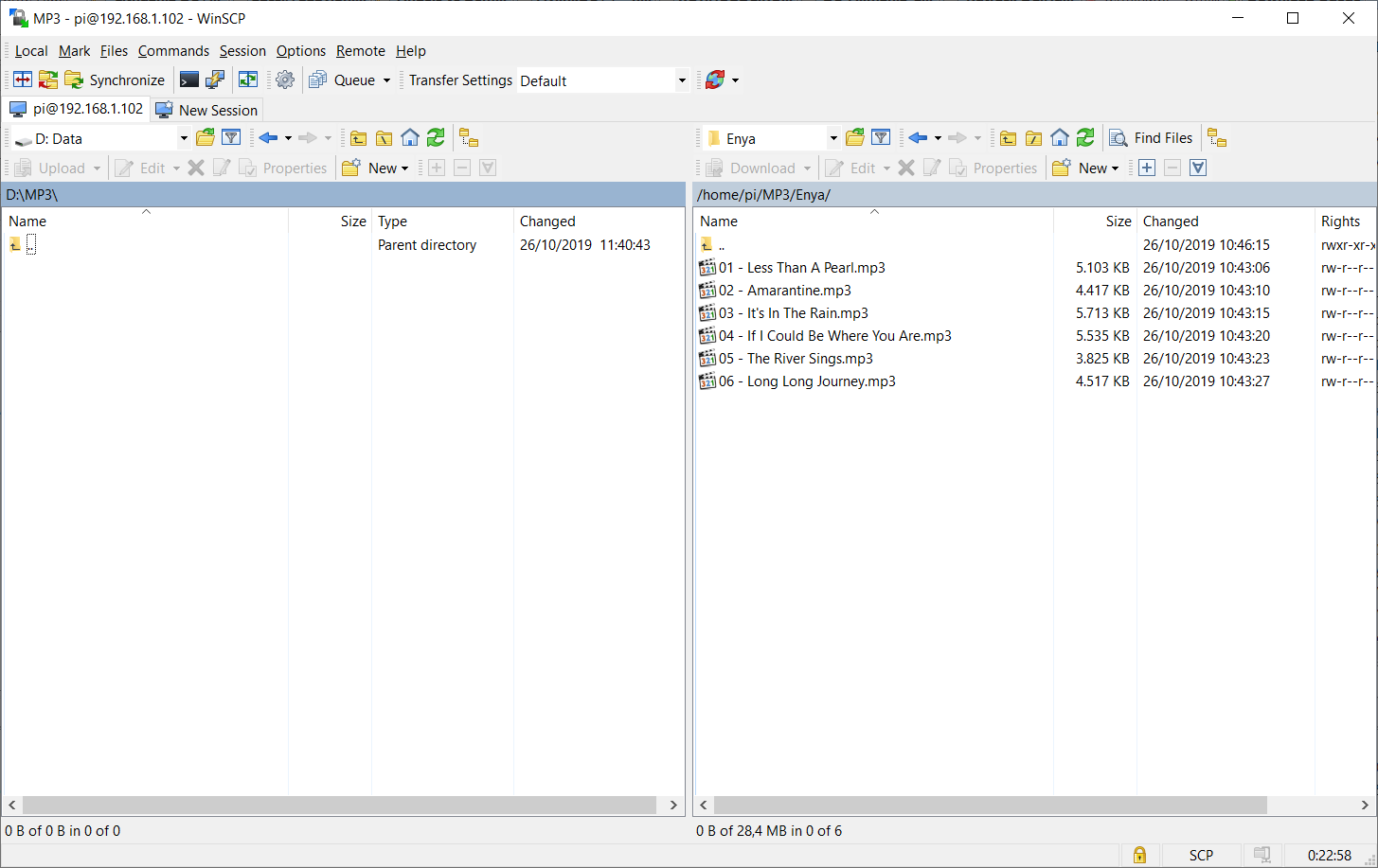Image resolution: width=1378 pixels, height=868 pixels.
Task: Open the console terminal icon
Action: click(189, 80)
